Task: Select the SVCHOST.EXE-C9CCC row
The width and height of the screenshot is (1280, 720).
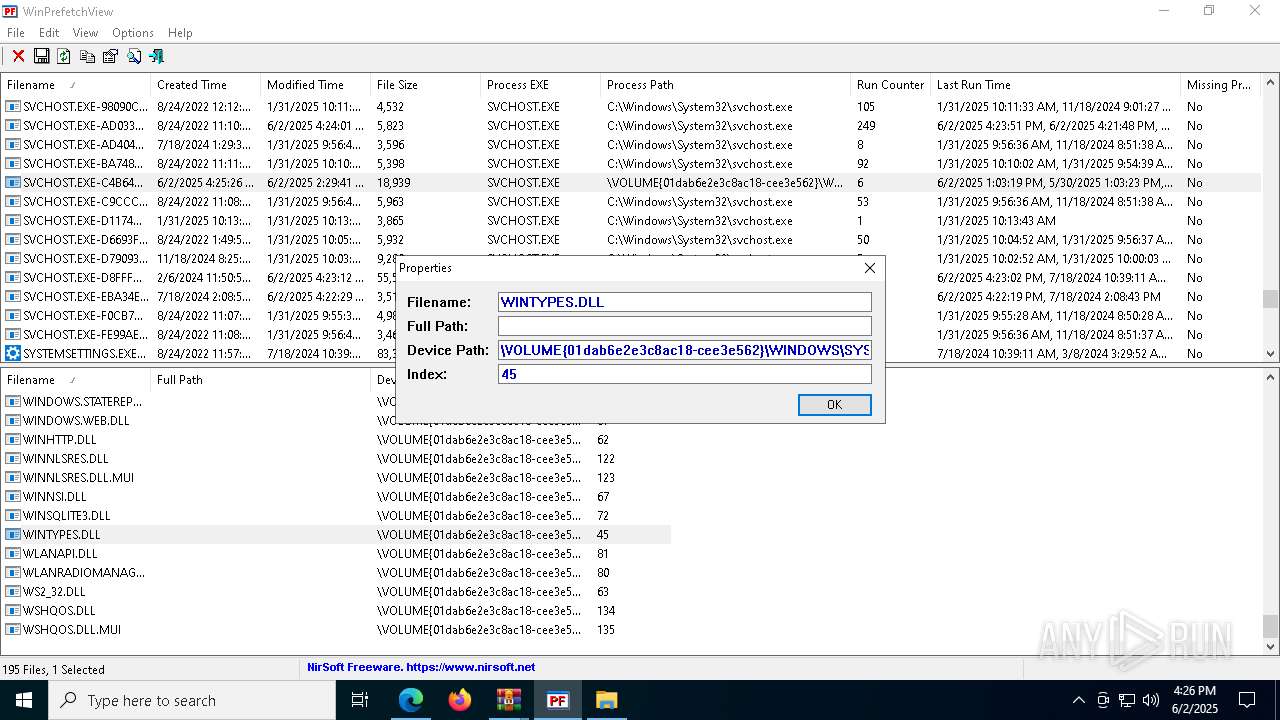Action: (630, 202)
